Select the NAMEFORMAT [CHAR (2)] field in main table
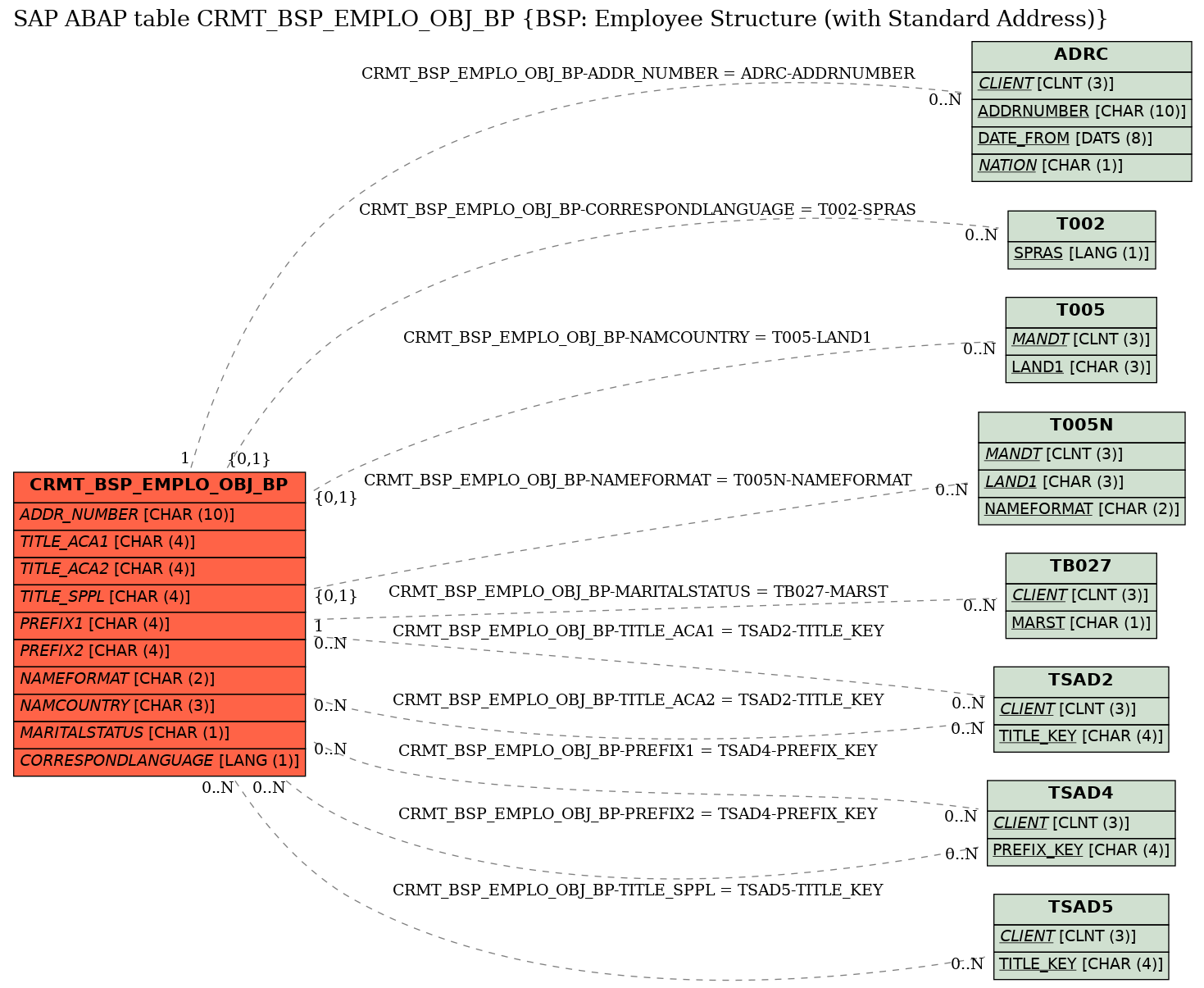1204x988 pixels. pos(160,680)
